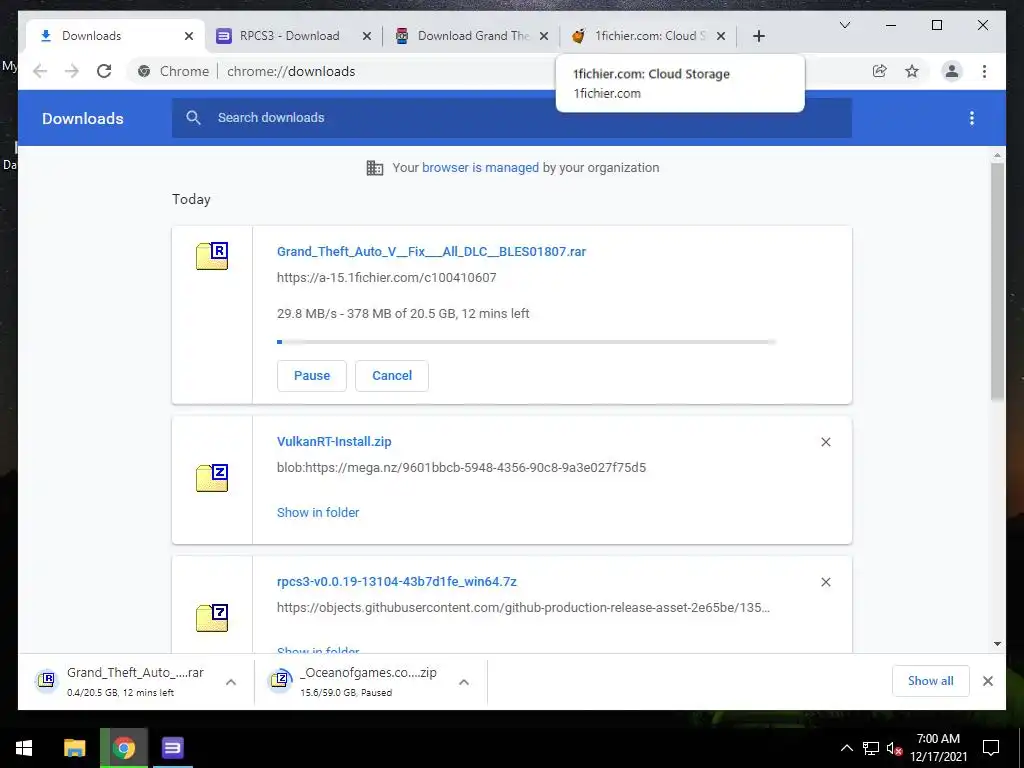Click Show all downloads button

(x=930, y=681)
